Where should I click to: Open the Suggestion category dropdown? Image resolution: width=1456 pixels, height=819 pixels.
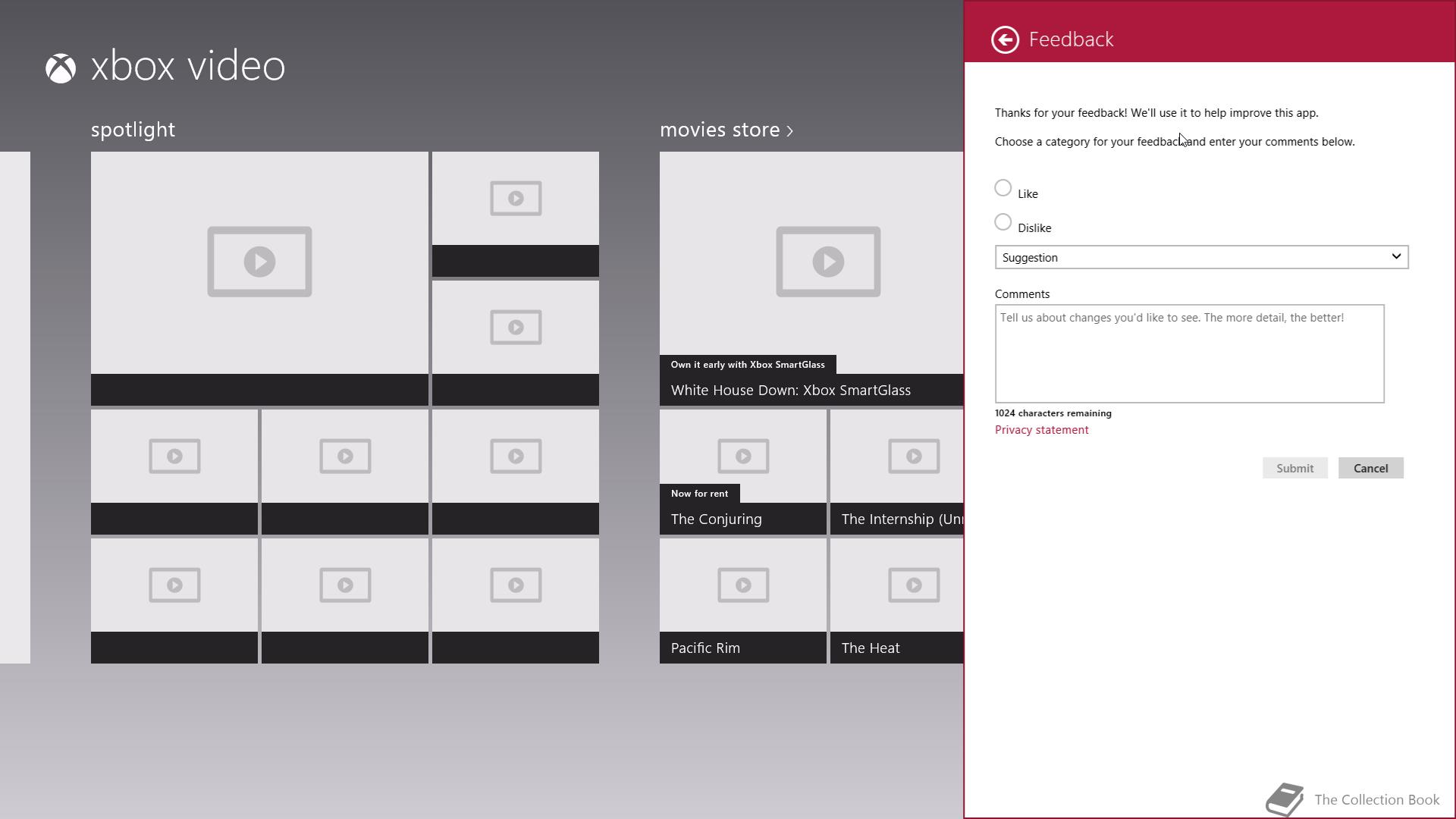(1201, 257)
